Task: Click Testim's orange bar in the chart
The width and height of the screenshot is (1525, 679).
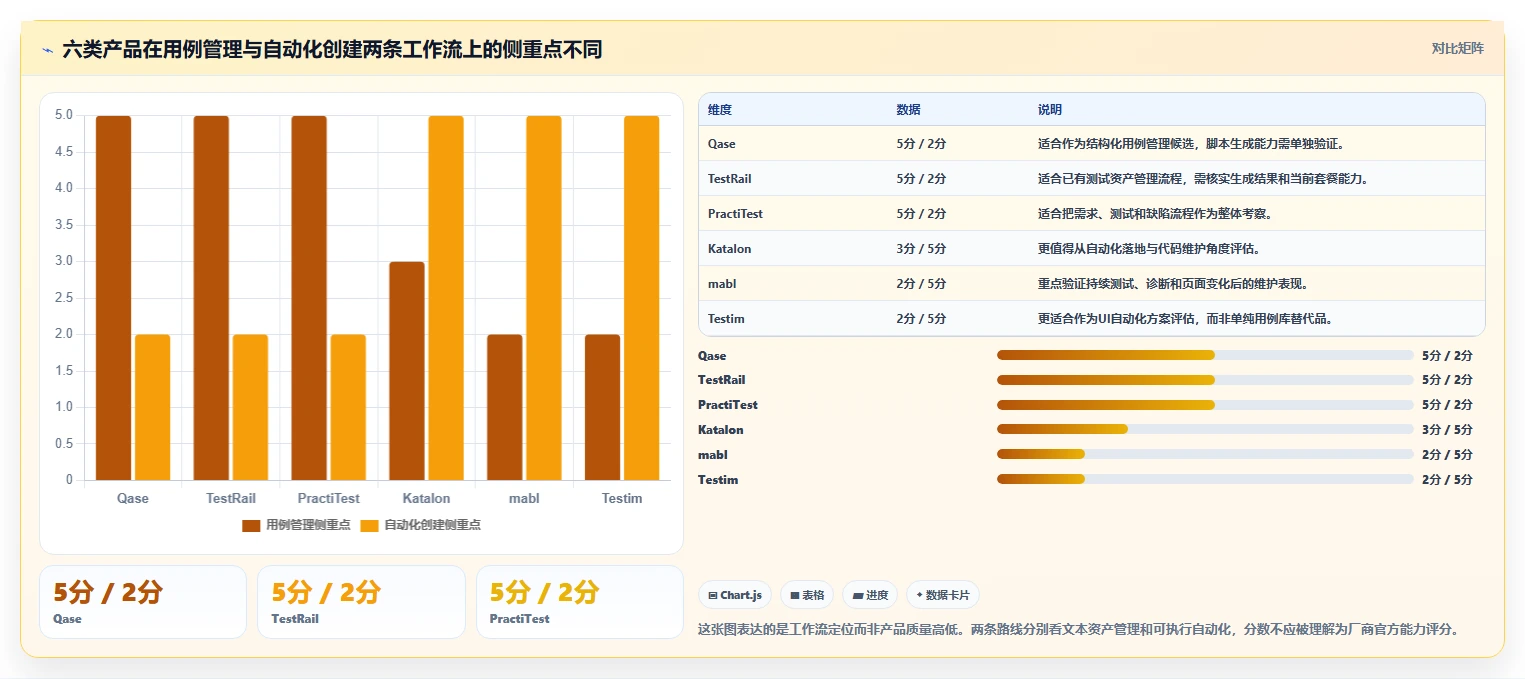Action: [642, 298]
